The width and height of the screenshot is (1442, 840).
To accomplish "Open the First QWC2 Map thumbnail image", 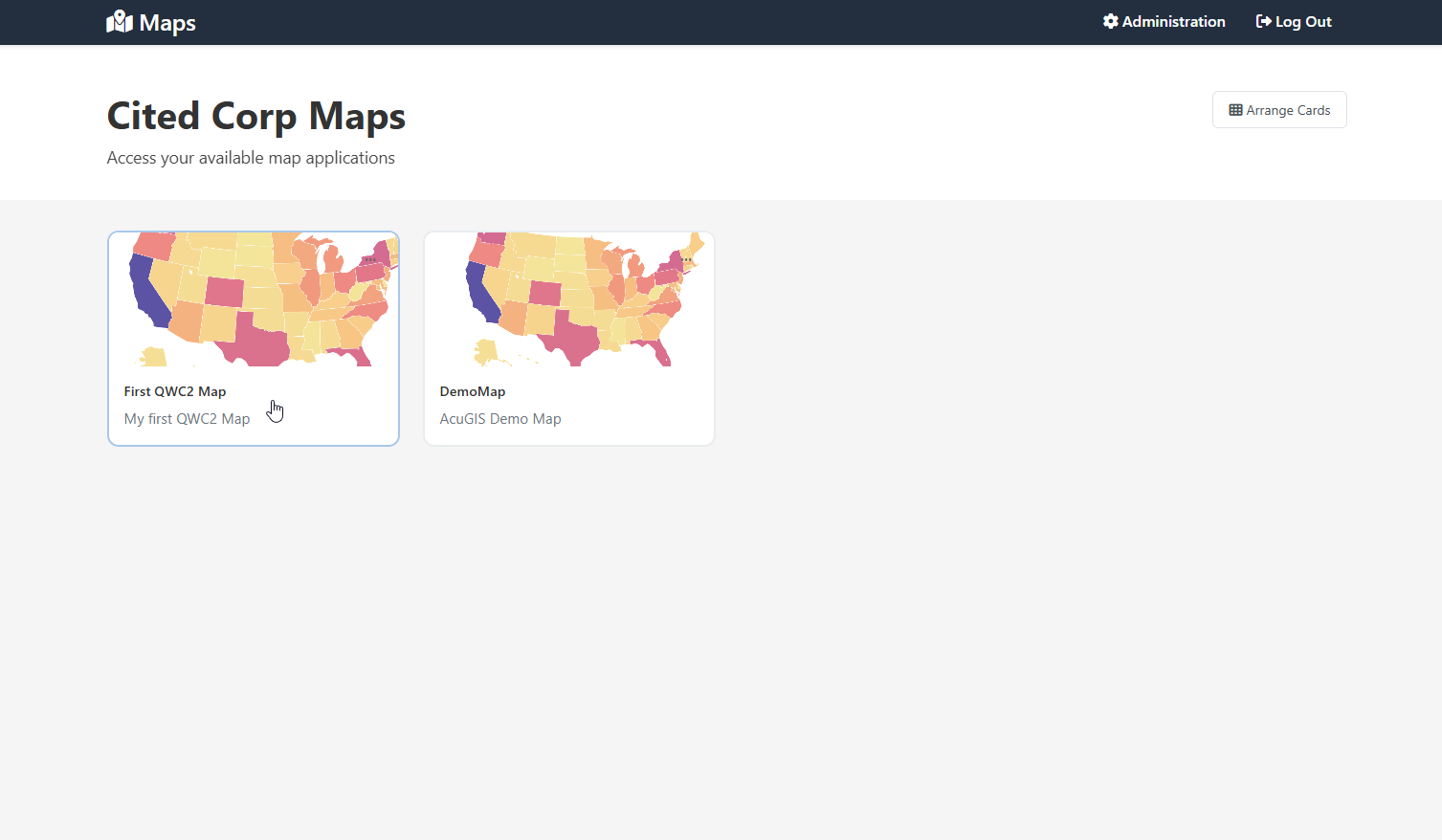I will (254, 298).
